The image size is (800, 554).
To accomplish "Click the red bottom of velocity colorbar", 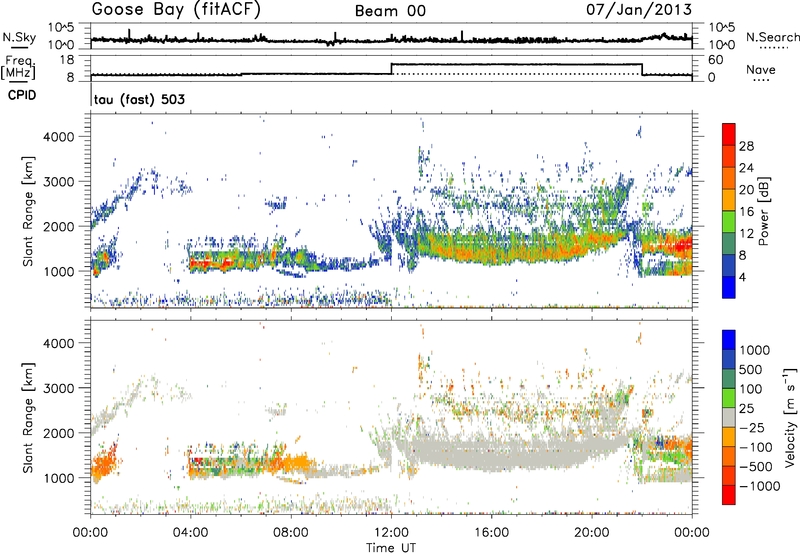I will pos(729,495).
